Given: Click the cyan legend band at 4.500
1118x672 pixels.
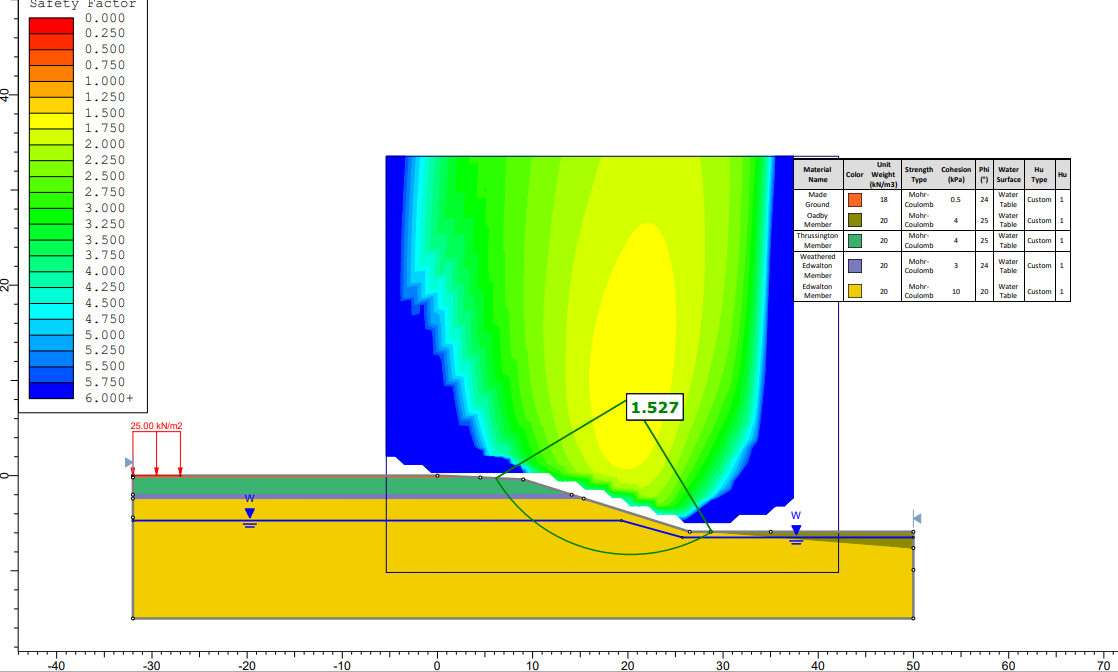Looking at the screenshot, I should (51, 311).
